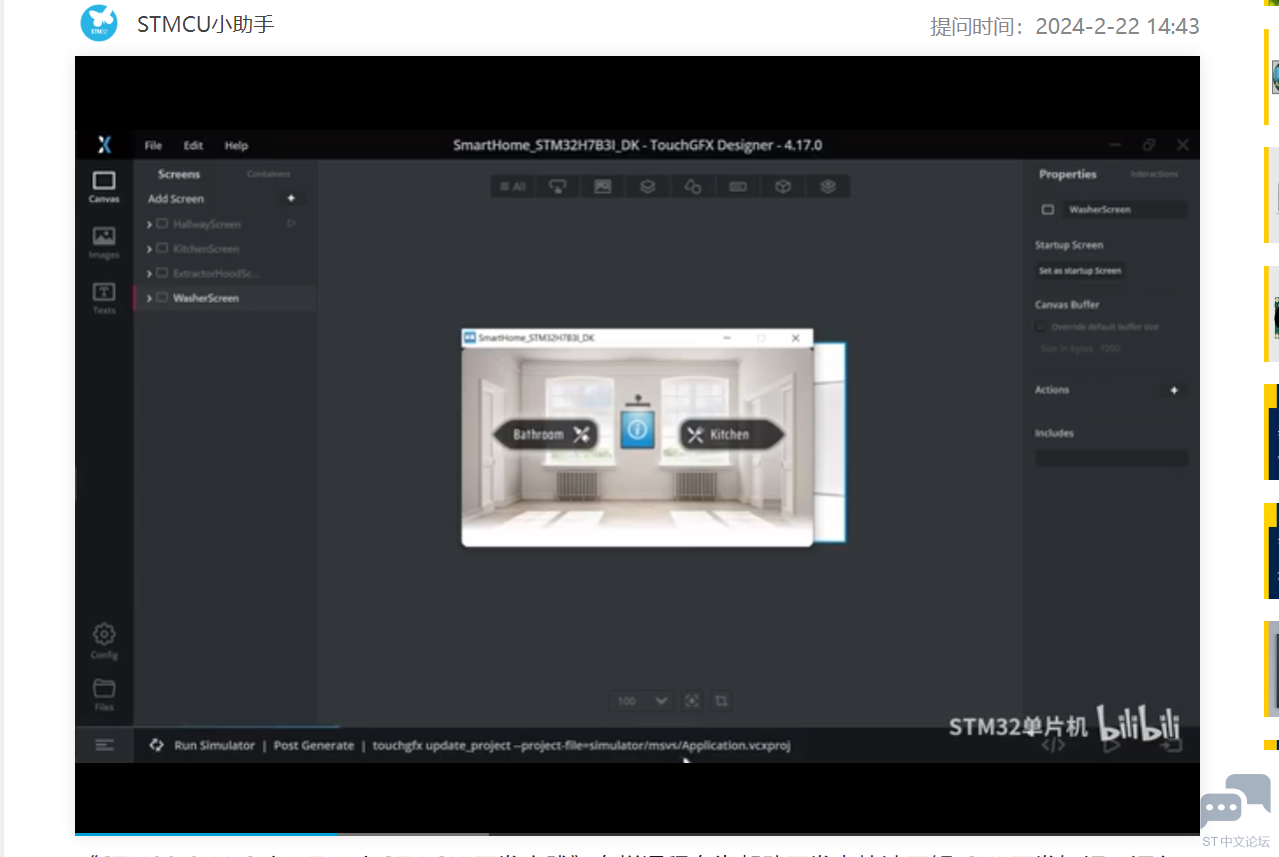Click Run Simulator in status bar

click(214, 745)
